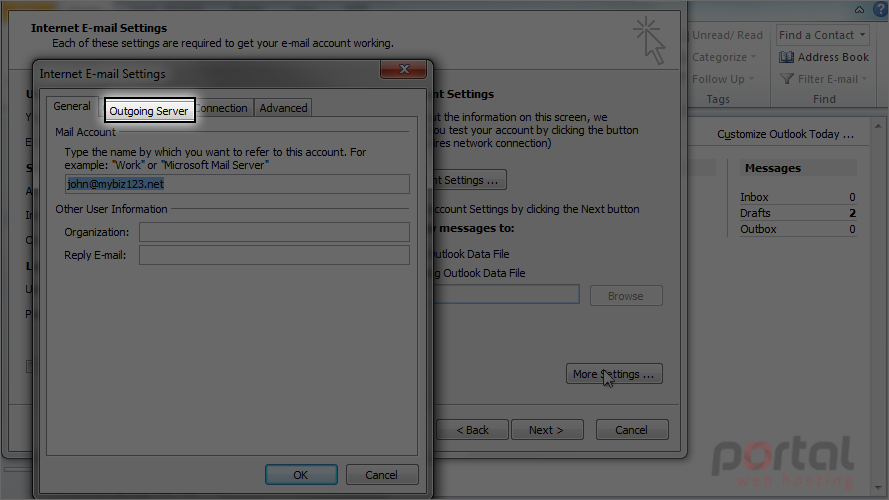Open the Help question mark icon
Viewport: 889px width, 500px height.
(x=880, y=9)
